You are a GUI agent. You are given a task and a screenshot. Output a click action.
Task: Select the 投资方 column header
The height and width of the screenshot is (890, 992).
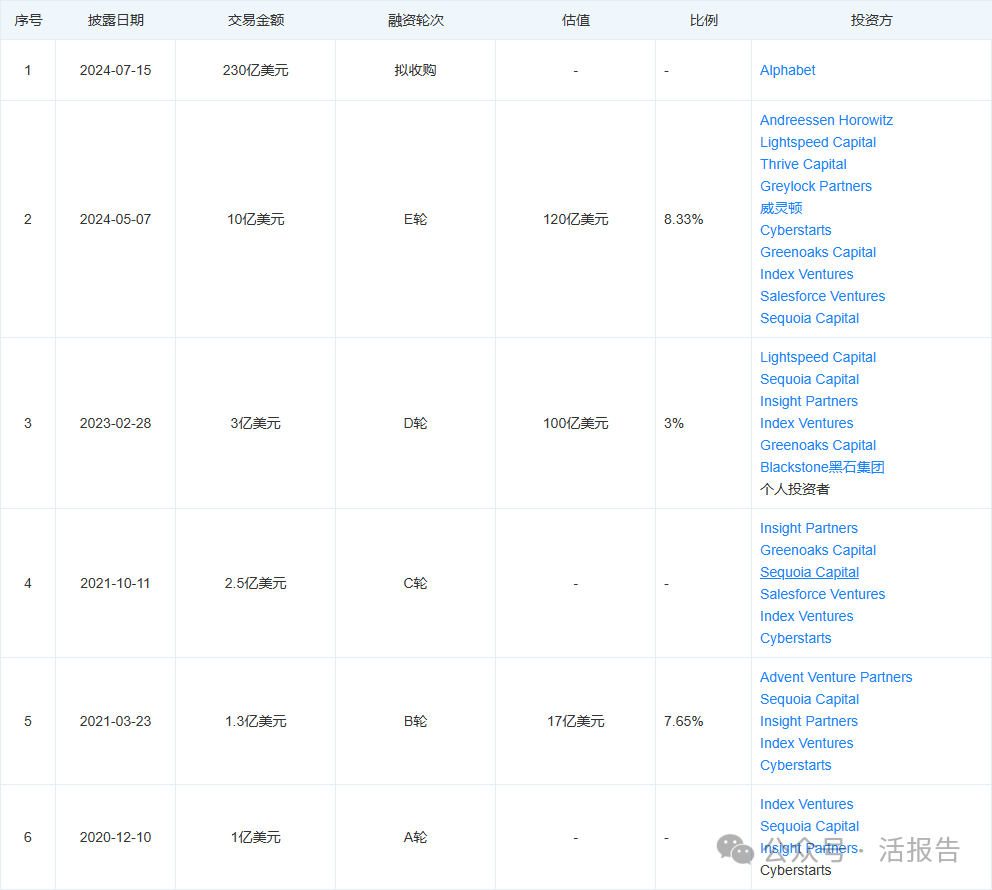pyautogui.click(x=871, y=20)
